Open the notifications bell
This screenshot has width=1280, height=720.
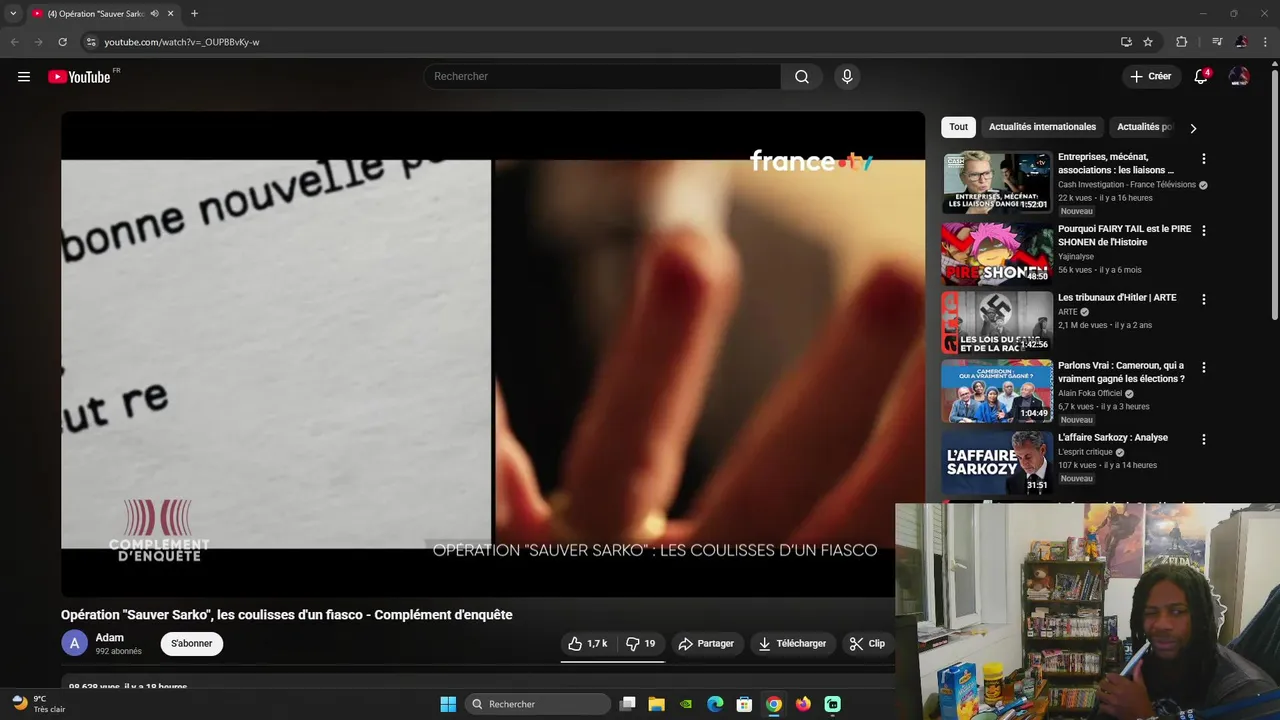coord(1201,77)
